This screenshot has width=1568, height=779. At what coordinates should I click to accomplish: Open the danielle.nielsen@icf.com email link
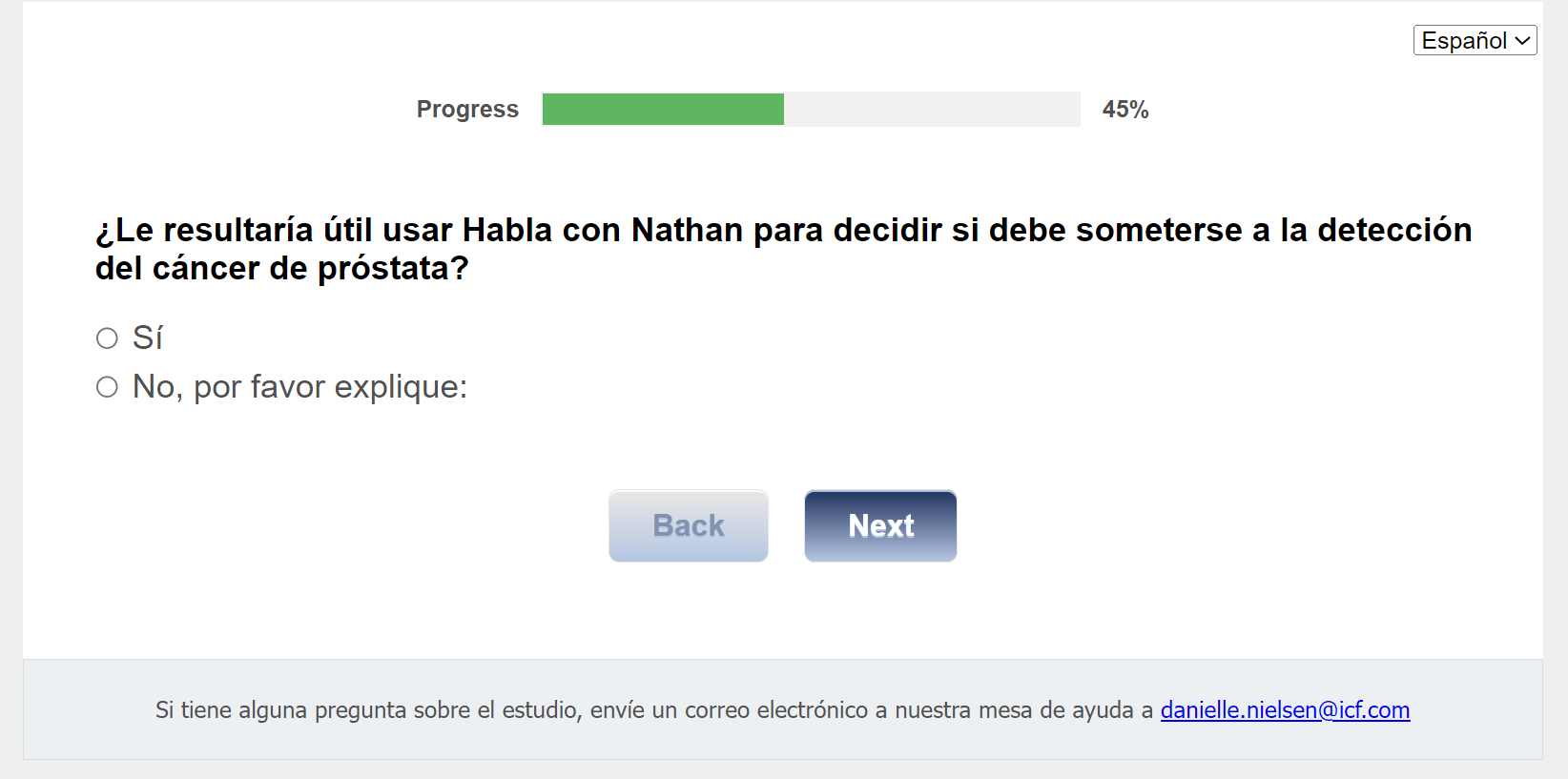pyautogui.click(x=1285, y=710)
